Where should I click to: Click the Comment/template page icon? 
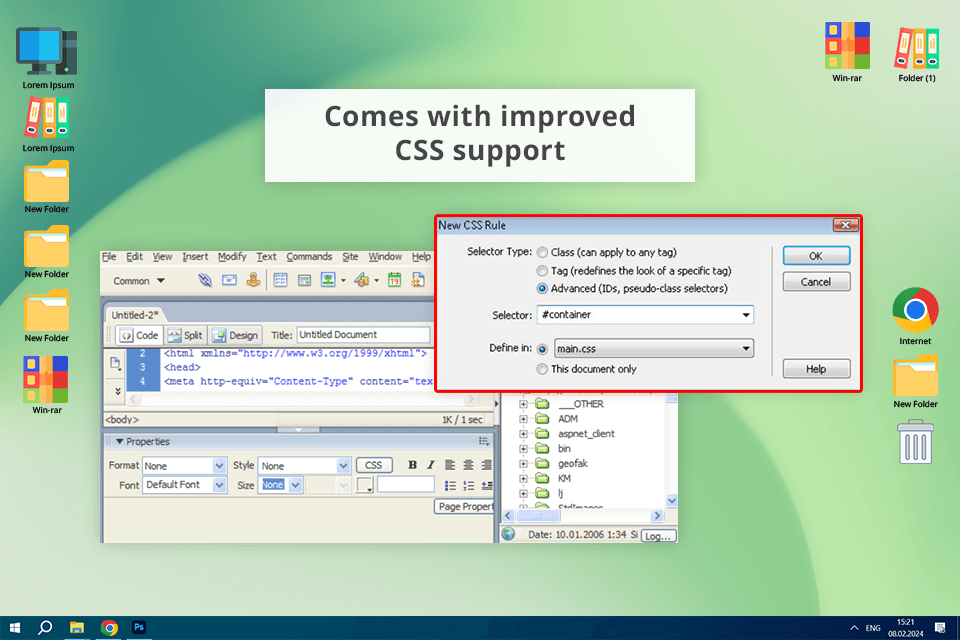(418, 280)
